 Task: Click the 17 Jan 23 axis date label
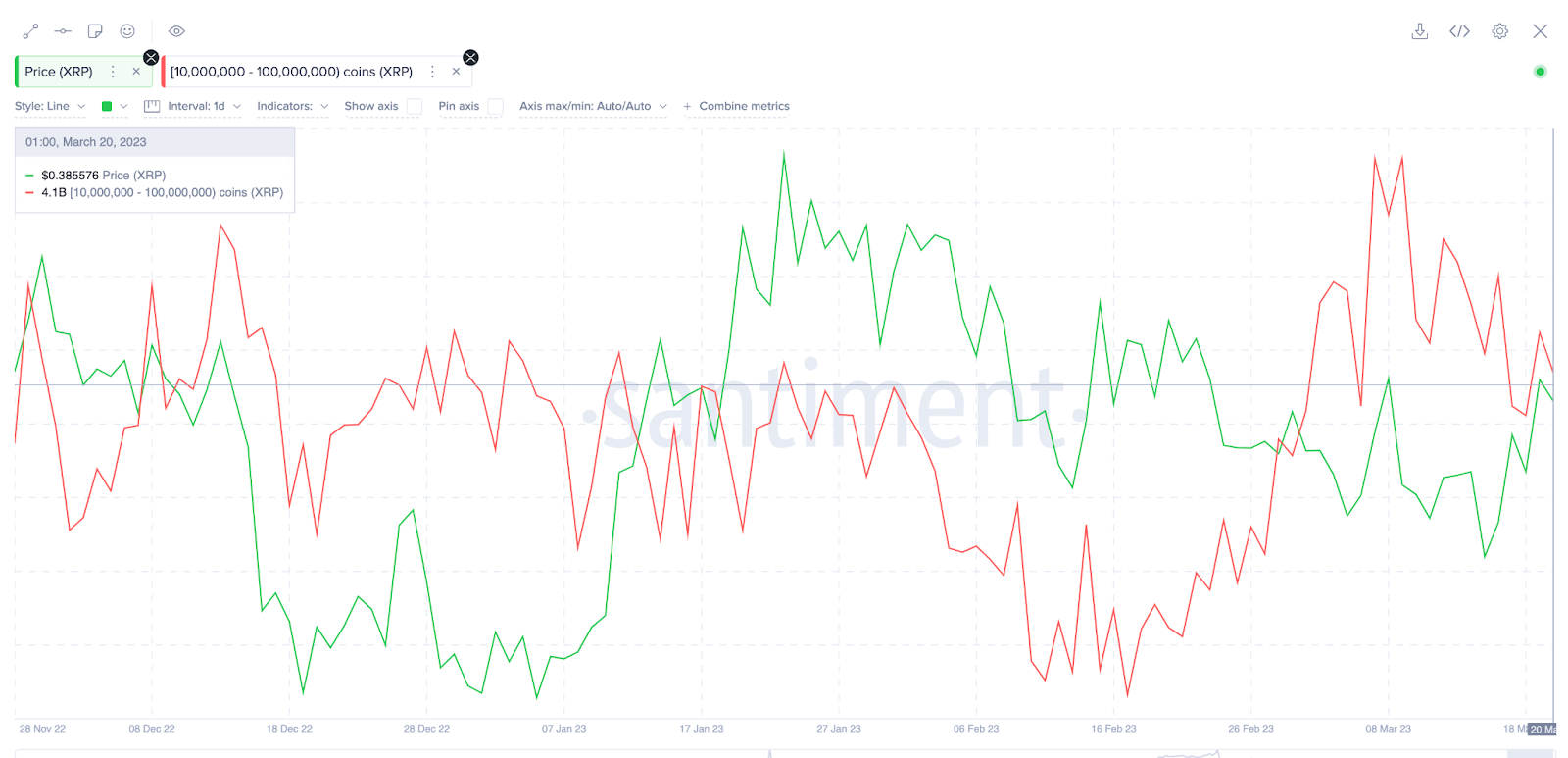click(x=702, y=729)
